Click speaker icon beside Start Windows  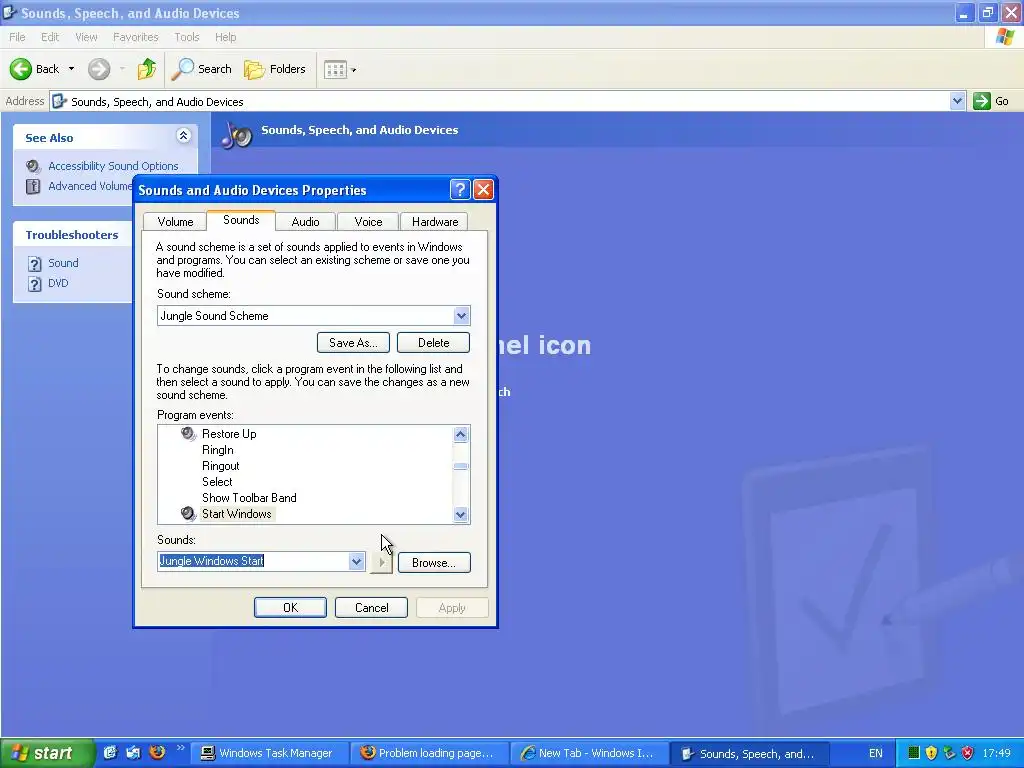(x=189, y=514)
